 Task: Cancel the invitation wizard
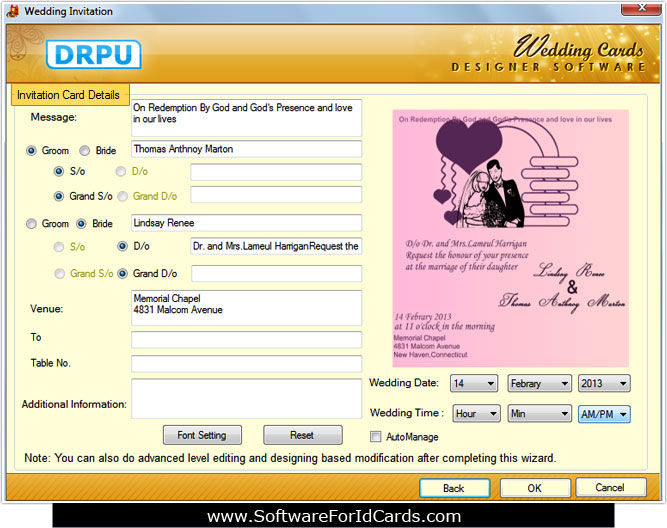[610, 488]
